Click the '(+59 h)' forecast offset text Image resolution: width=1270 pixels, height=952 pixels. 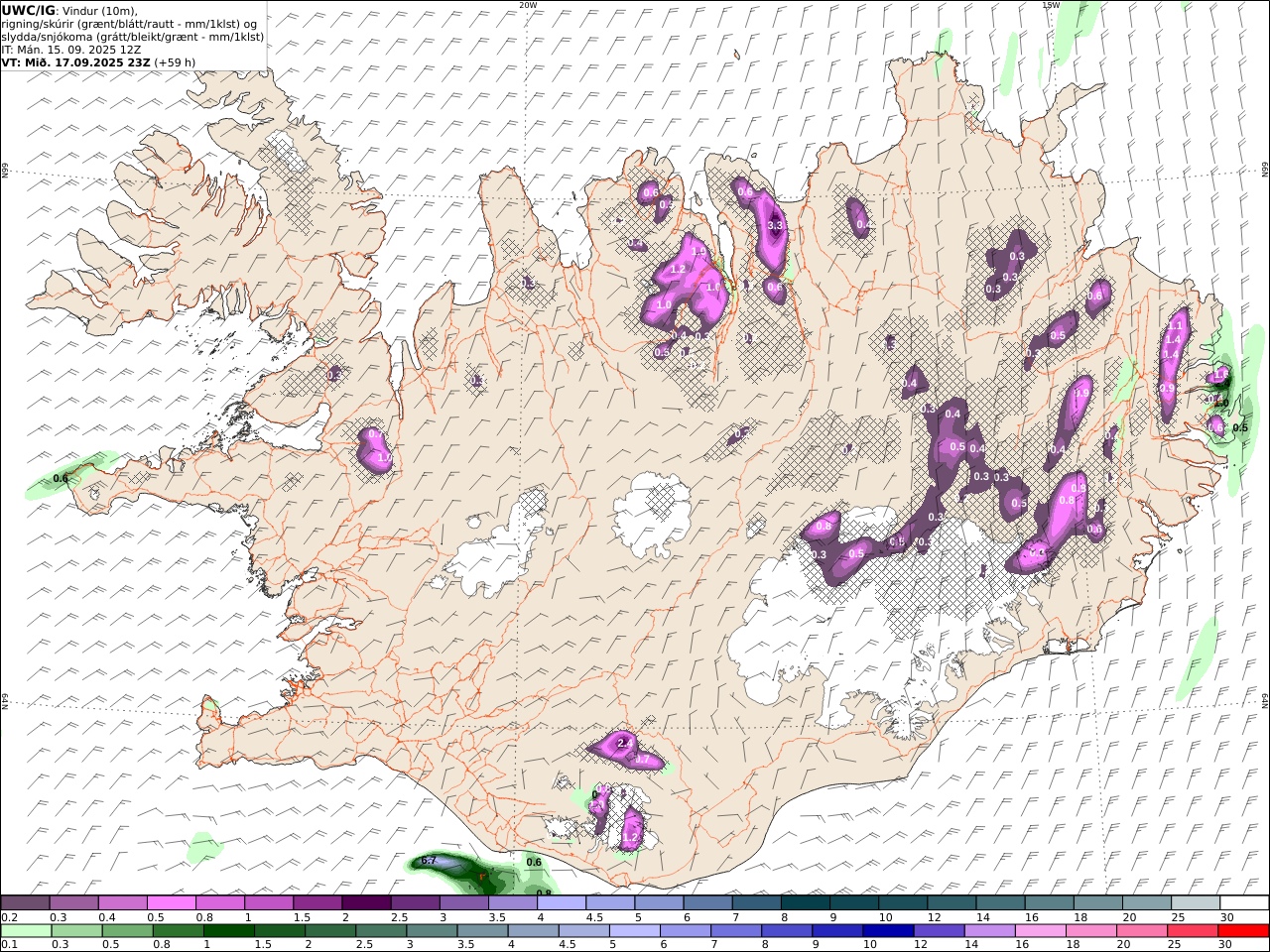176,62
